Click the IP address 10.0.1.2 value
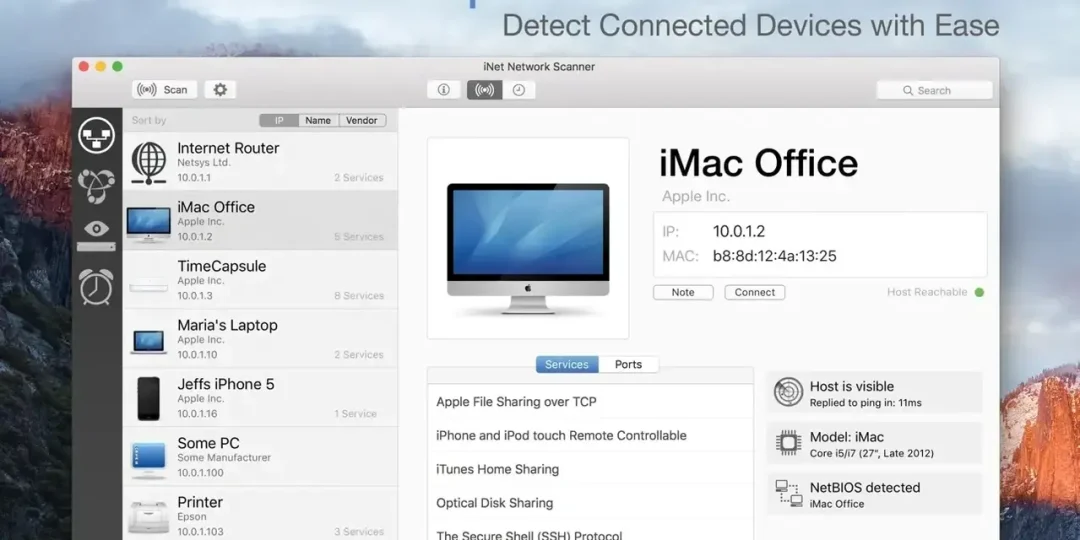 (x=738, y=231)
